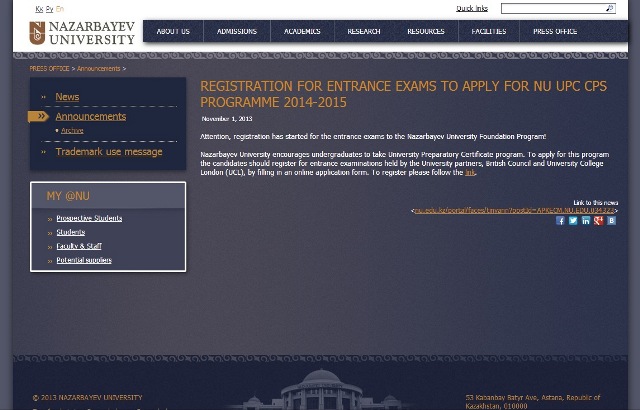The image size is (640, 410).
Task: Click the LinkedIn share icon
Action: tap(586, 221)
